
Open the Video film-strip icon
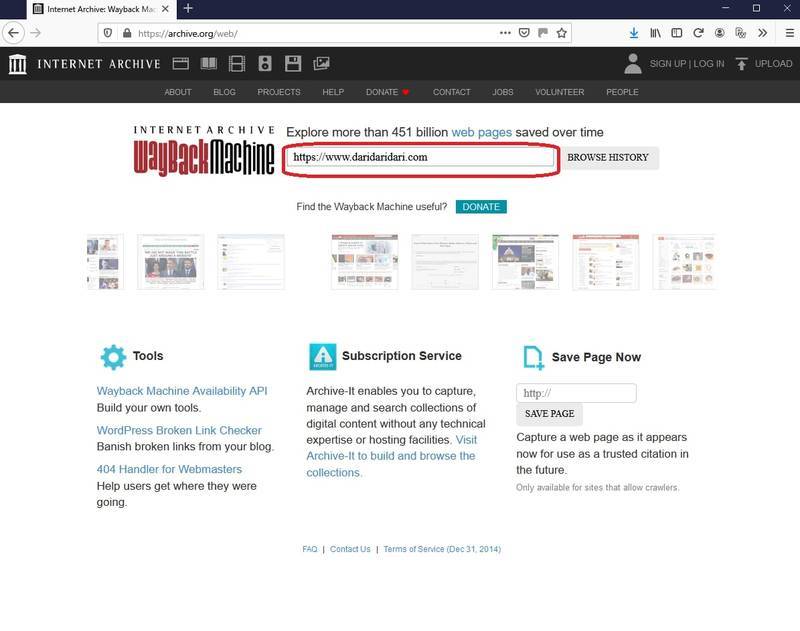(x=237, y=63)
